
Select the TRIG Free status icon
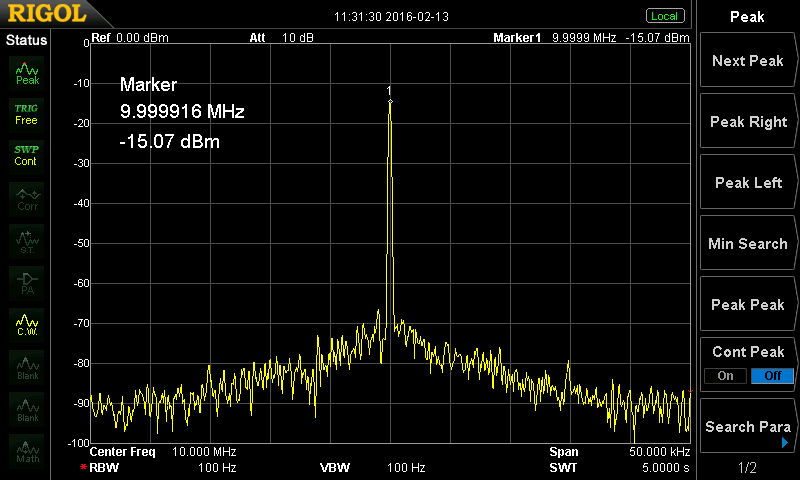[26, 113]
